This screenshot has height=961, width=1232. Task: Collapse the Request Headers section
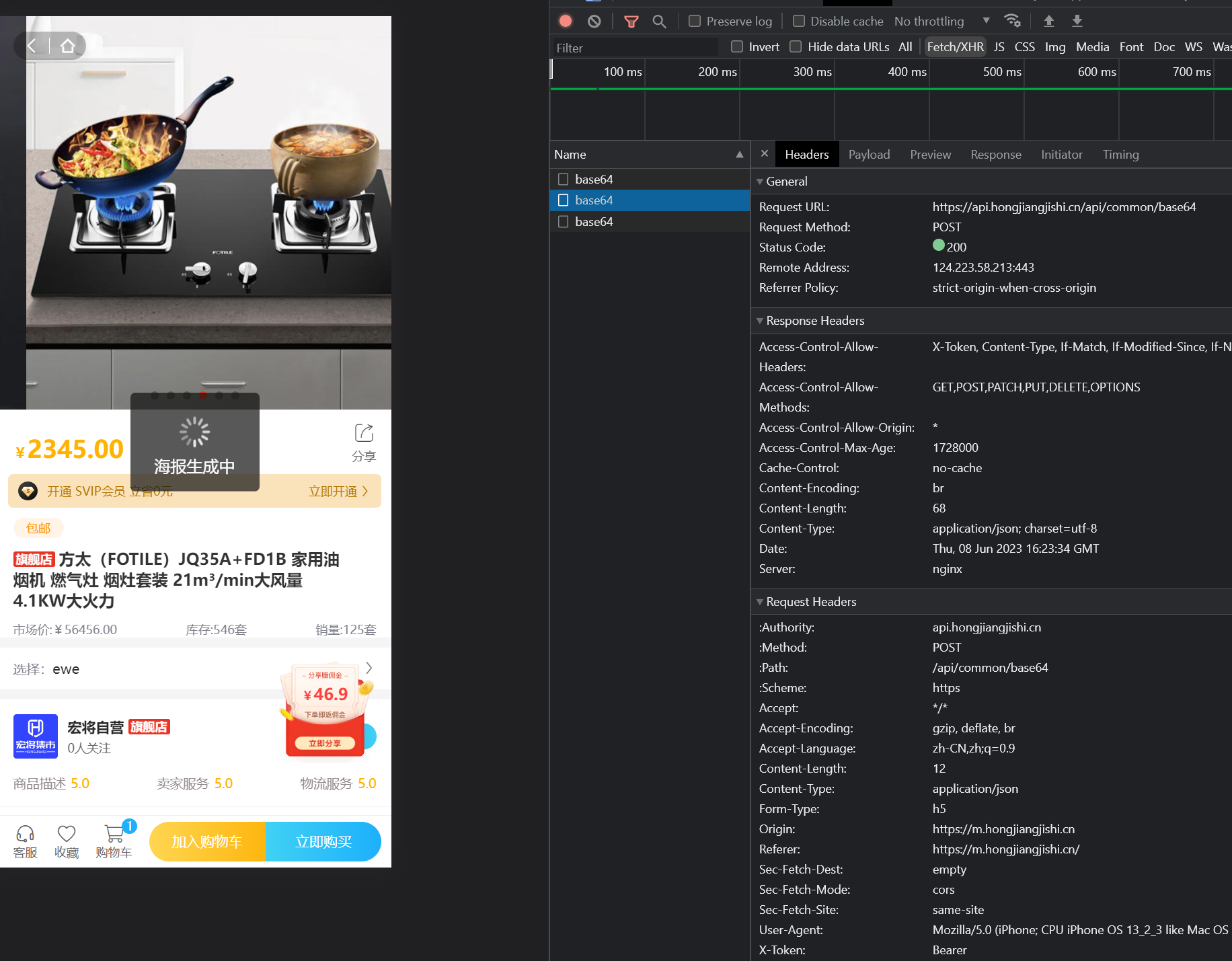760,601
